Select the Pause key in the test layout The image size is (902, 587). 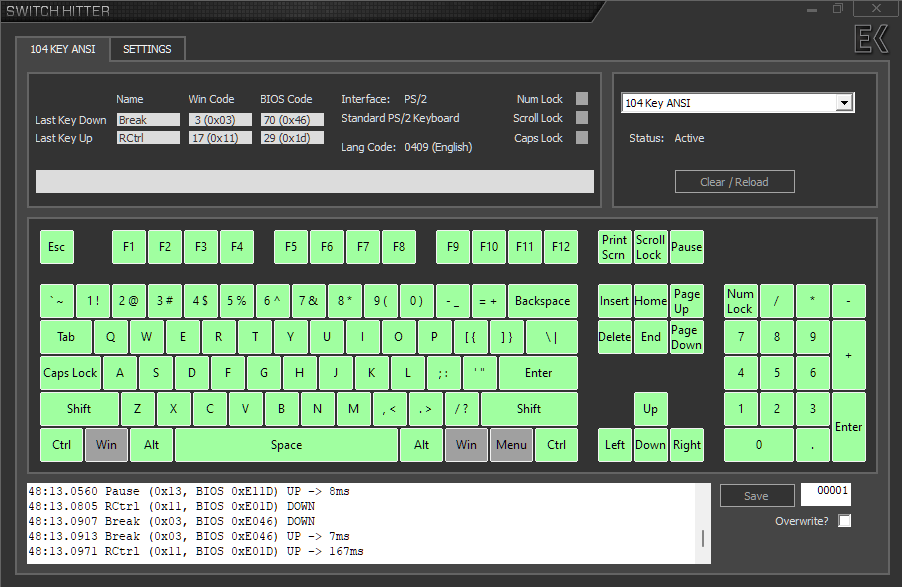(x=686, y=247)
